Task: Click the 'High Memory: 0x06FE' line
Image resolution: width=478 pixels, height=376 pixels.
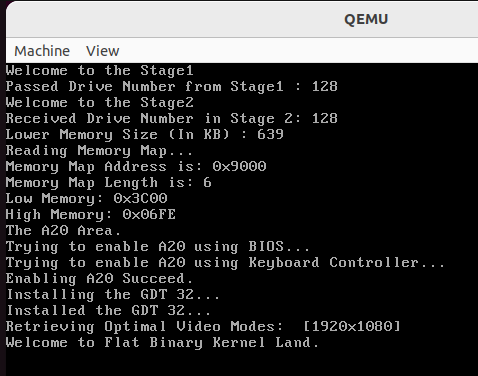Action: point(91,215)
